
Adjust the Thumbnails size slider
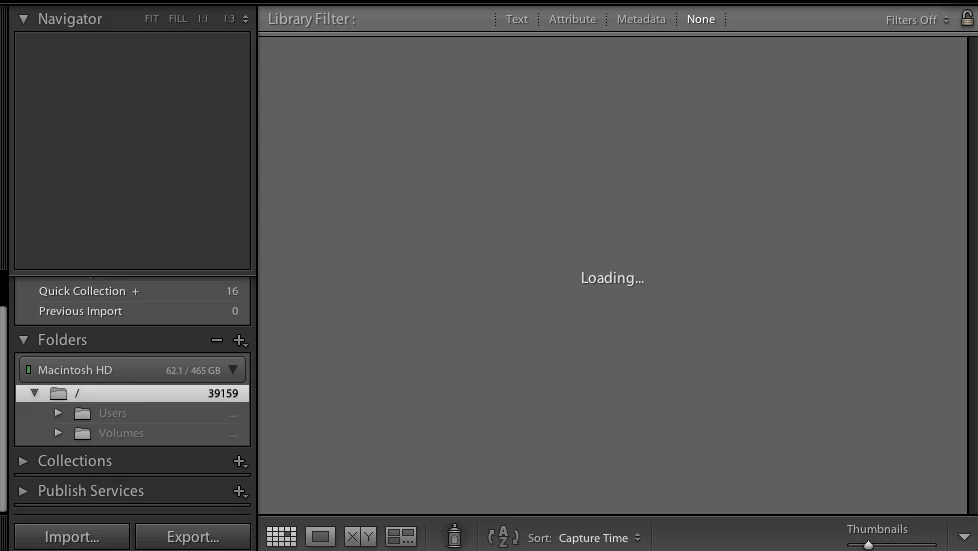pos(868,545)
